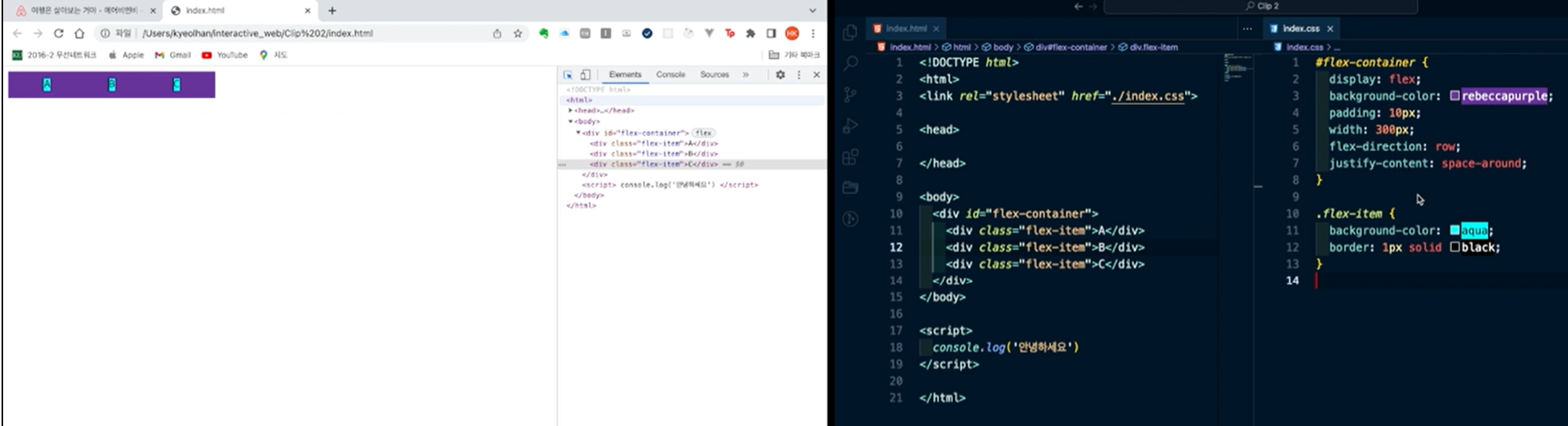This screenshot has height=426, width=1568.
Task: Click the red Tp extension icon
Action: pos(730,34)
